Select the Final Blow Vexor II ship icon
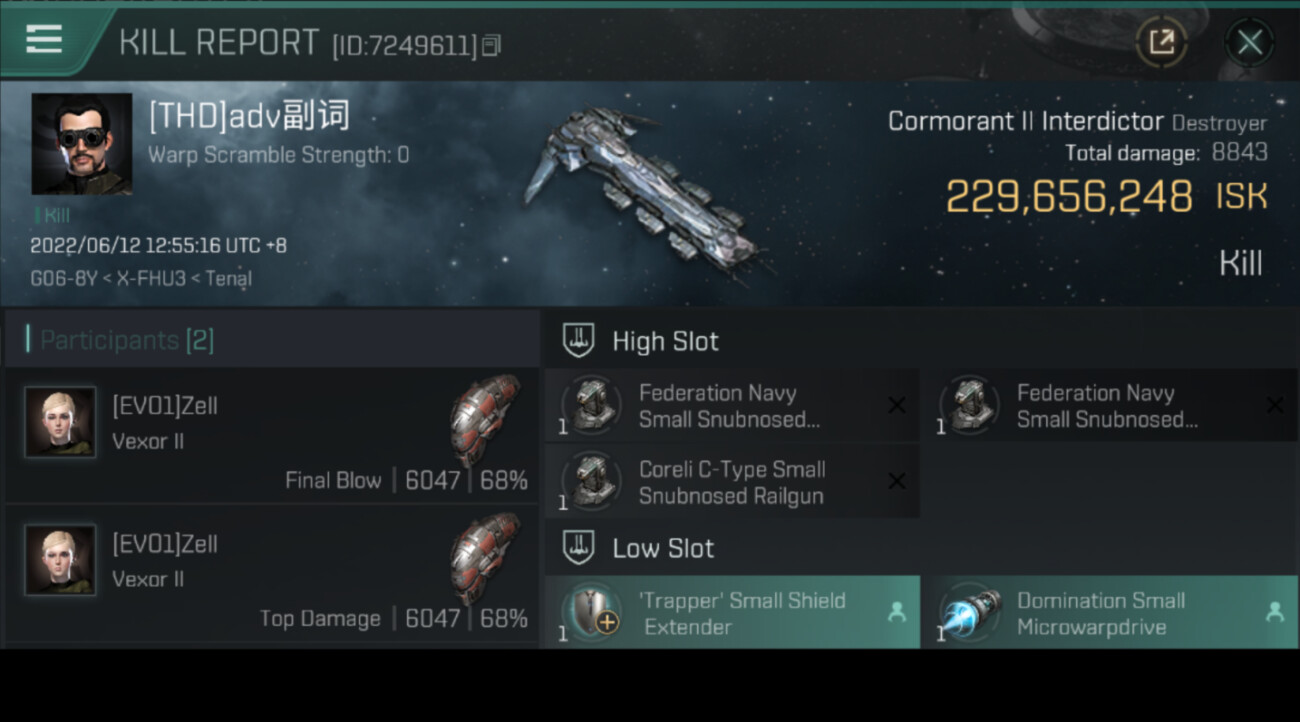Screen dimensions: 1300x722 [x=486, y=420]
